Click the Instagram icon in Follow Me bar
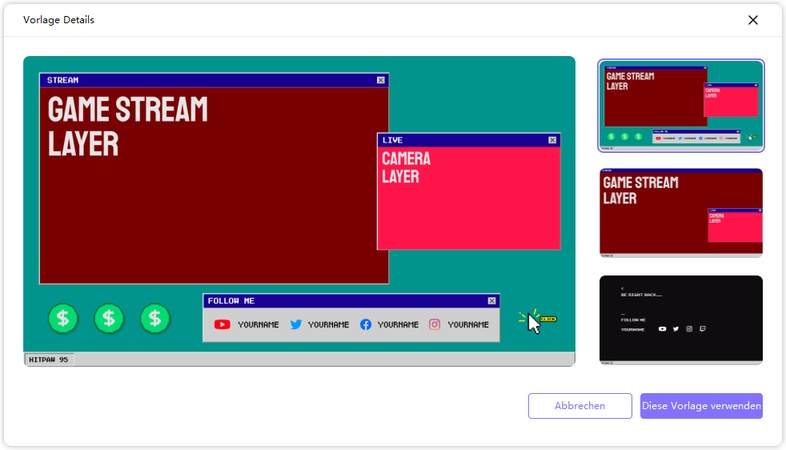Viewport: 786px width, 450px height. [435, 324]
